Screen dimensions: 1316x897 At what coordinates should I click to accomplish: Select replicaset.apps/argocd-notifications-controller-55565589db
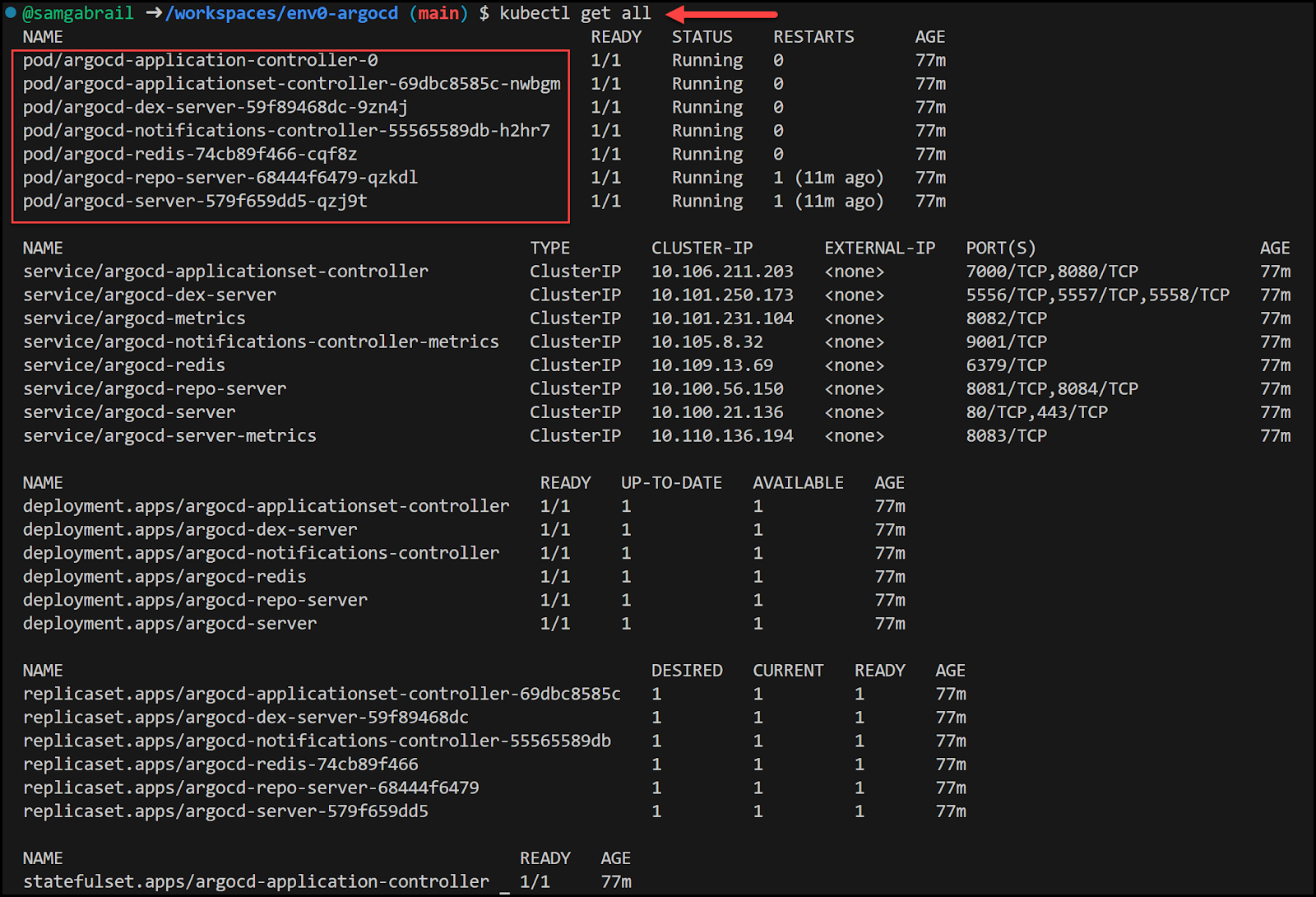pos(317,741)
